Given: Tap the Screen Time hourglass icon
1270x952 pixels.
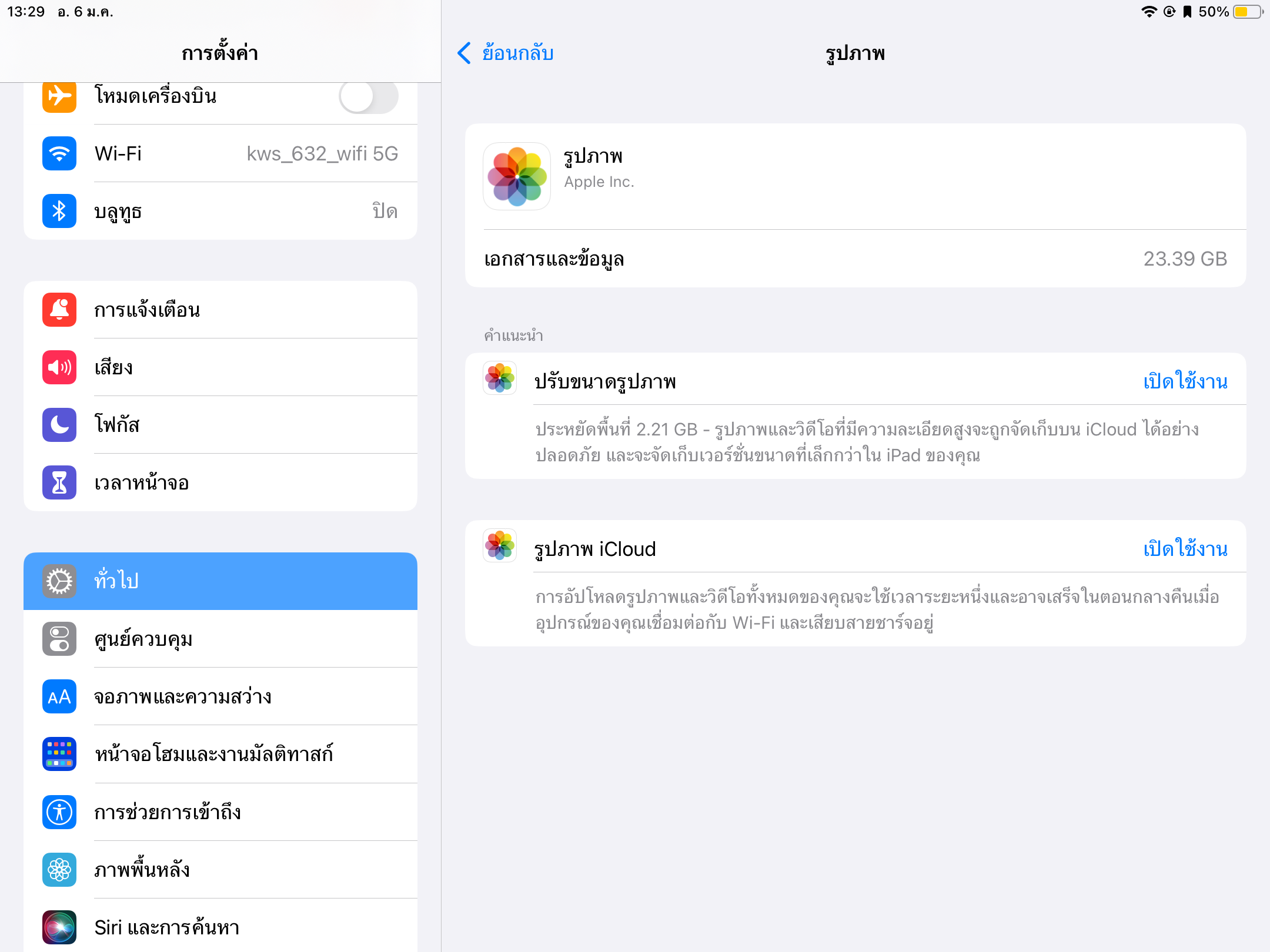Looking at the screenshot, I should 59,482.
